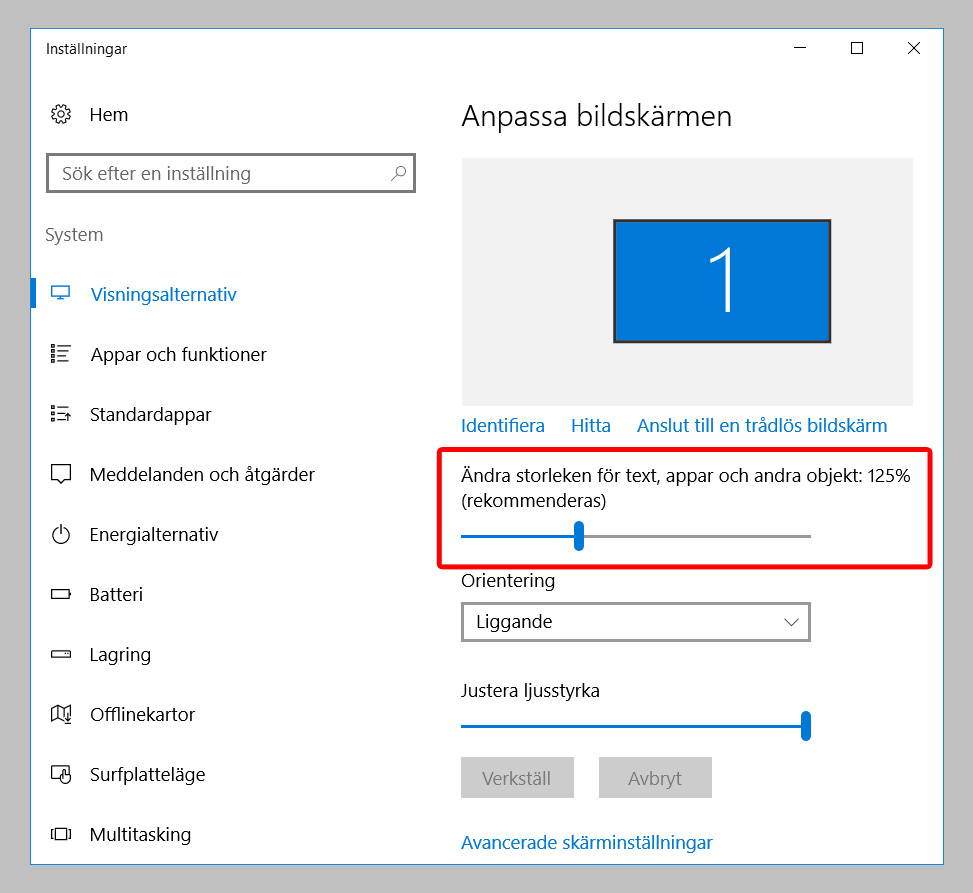
Task: Click the Visningsalternativ monitor icon
Action: click(x=60, y=294)
